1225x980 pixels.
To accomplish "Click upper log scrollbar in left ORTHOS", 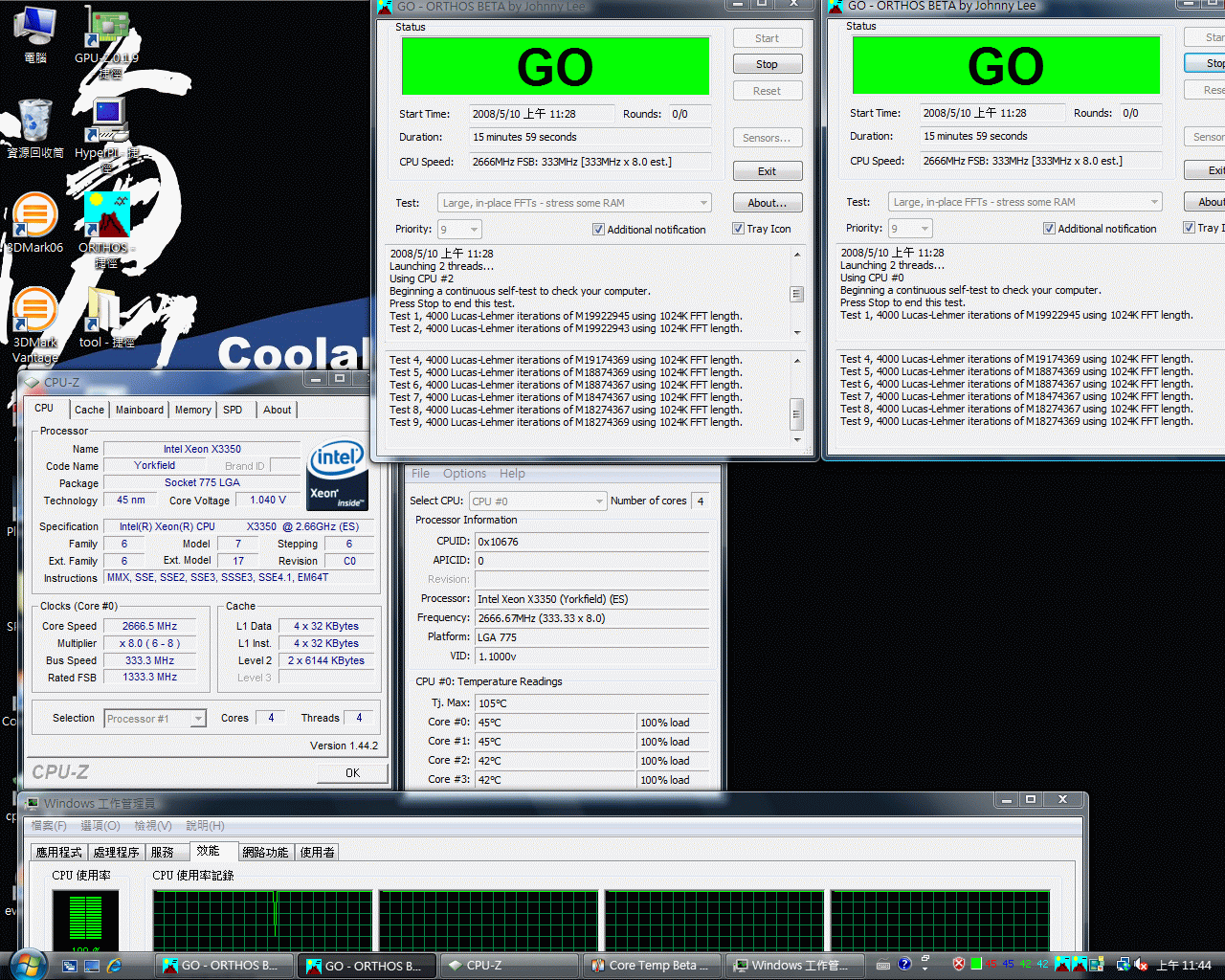I will pos(797,293).
